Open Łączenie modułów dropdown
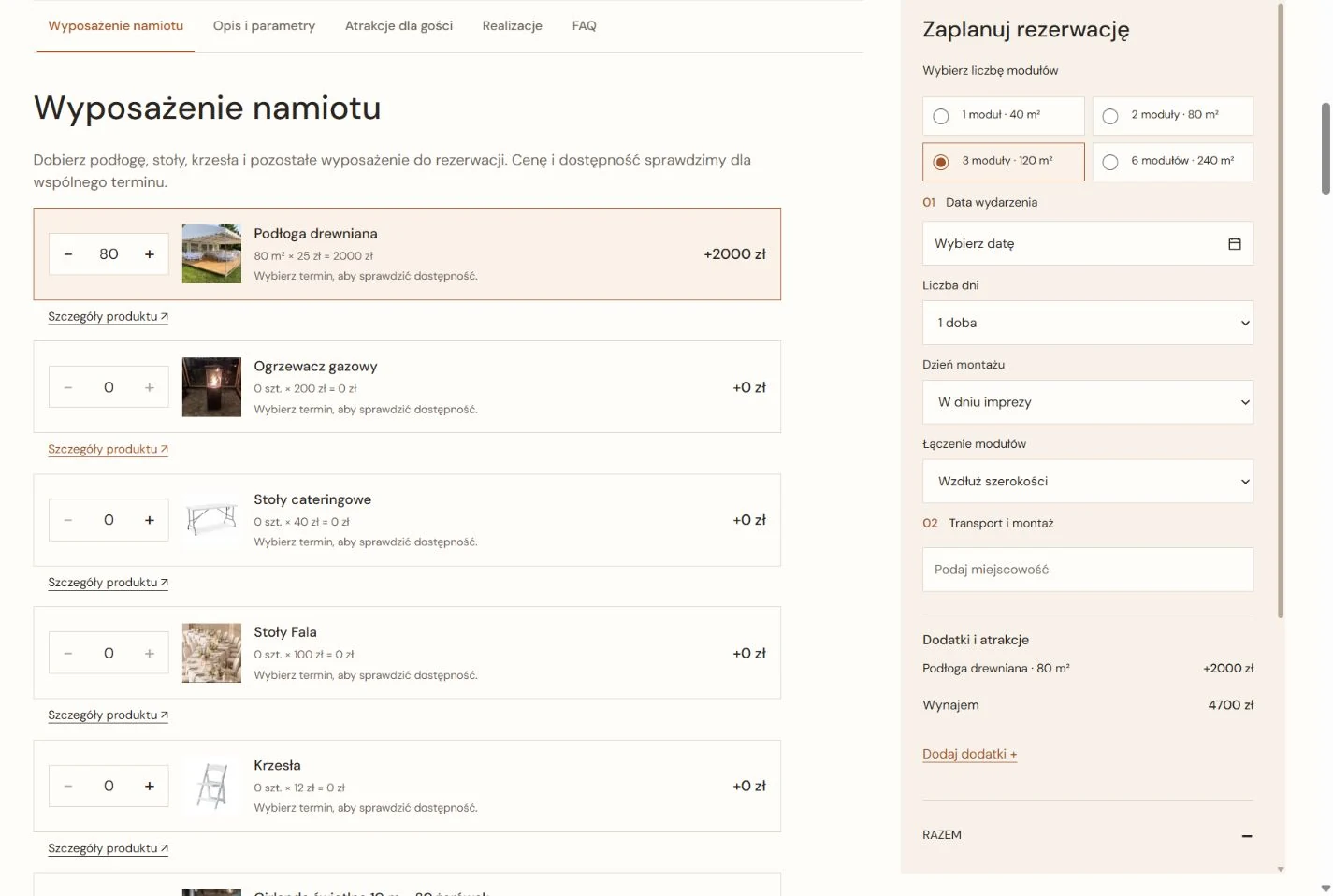Viewport: 1333px width, 896px height. pos(1088,482)
